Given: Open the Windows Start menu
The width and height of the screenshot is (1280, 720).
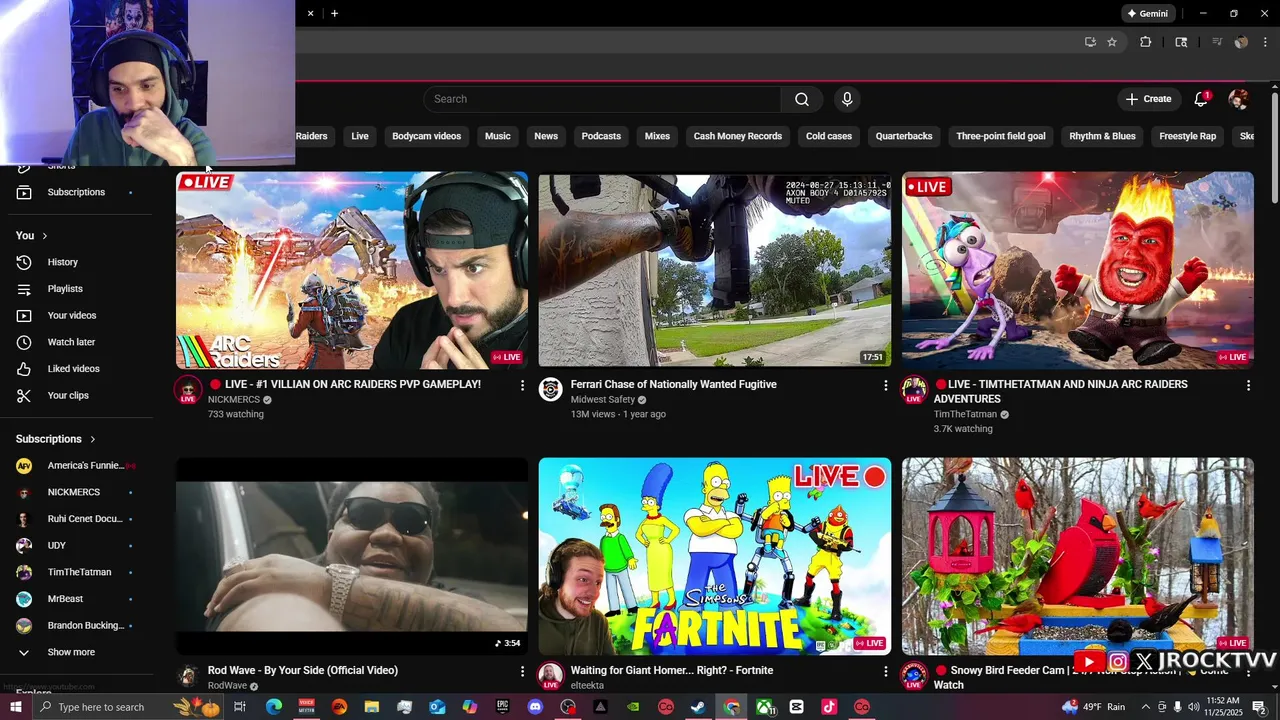Looking at the screenshot, I should (15, 707).
